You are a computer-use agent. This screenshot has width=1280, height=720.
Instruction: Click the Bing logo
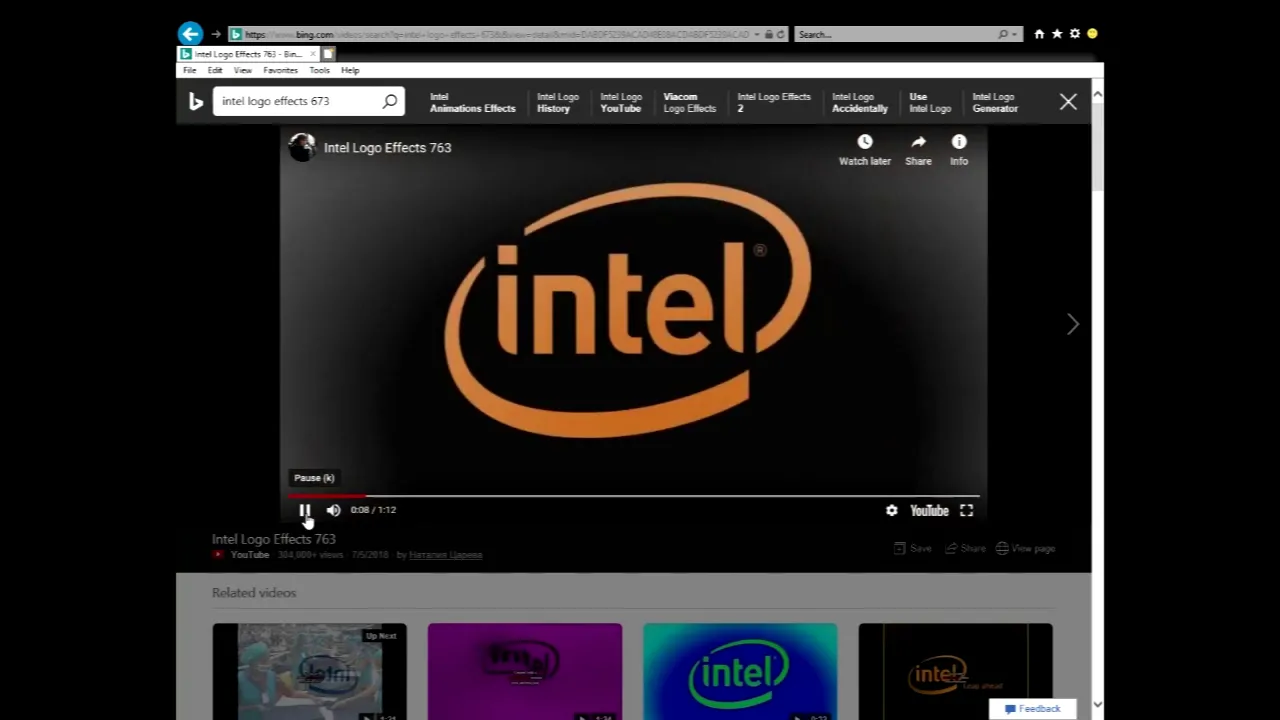(x=196, y=101)
